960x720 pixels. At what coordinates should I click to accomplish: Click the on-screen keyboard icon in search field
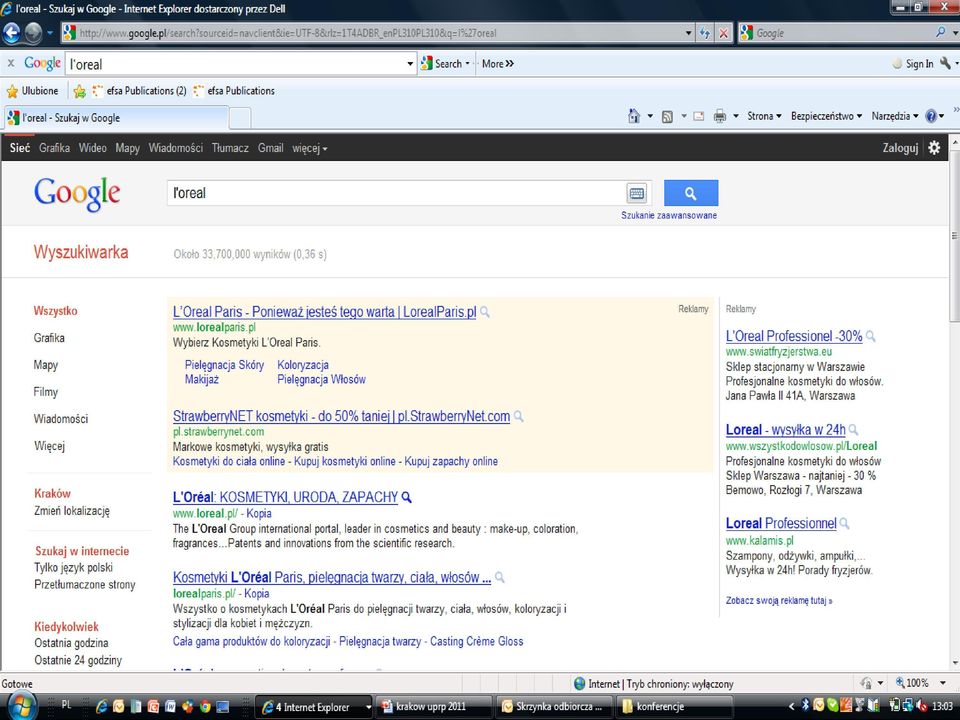[637, 193]
